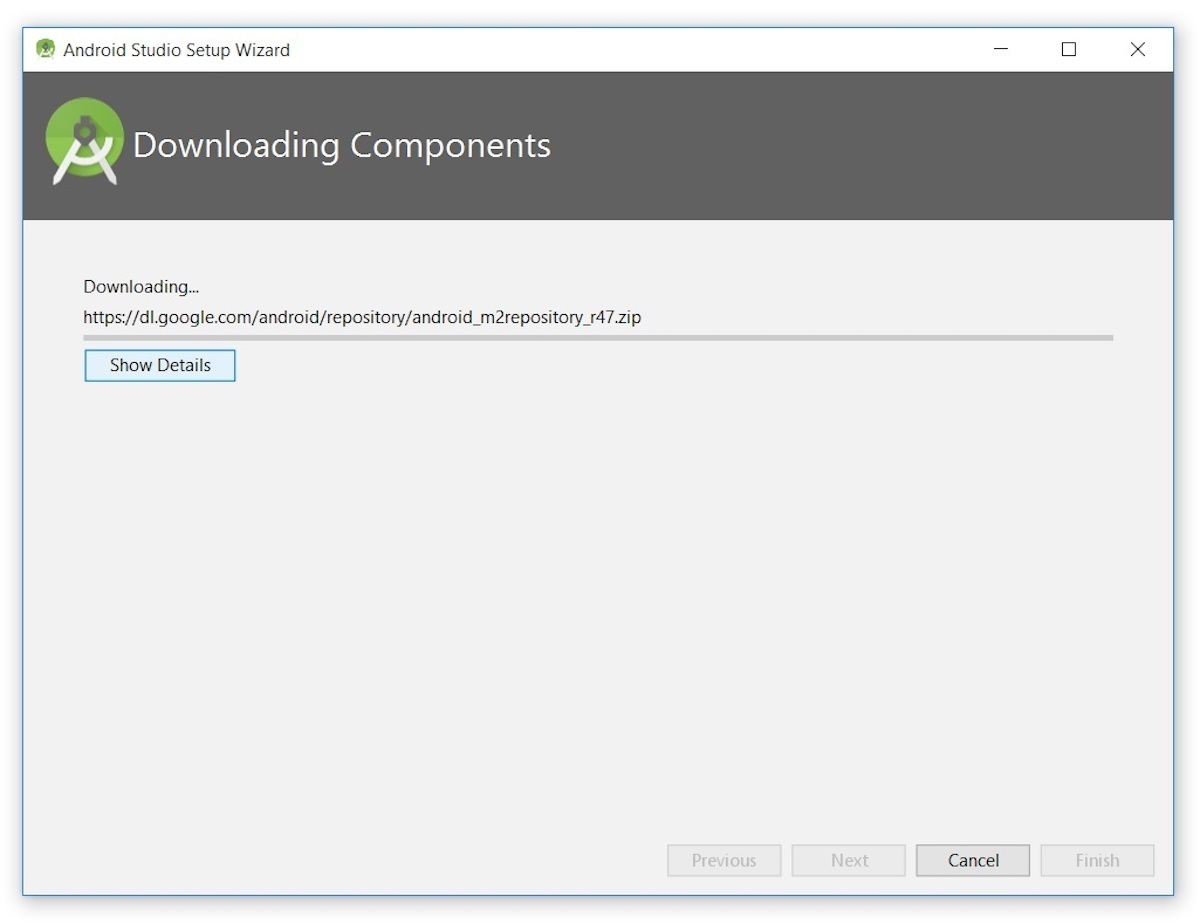Screen dimensions: 1200x924
Task: Close the Setup Wizard window
Action: (x=1138, y=49)
